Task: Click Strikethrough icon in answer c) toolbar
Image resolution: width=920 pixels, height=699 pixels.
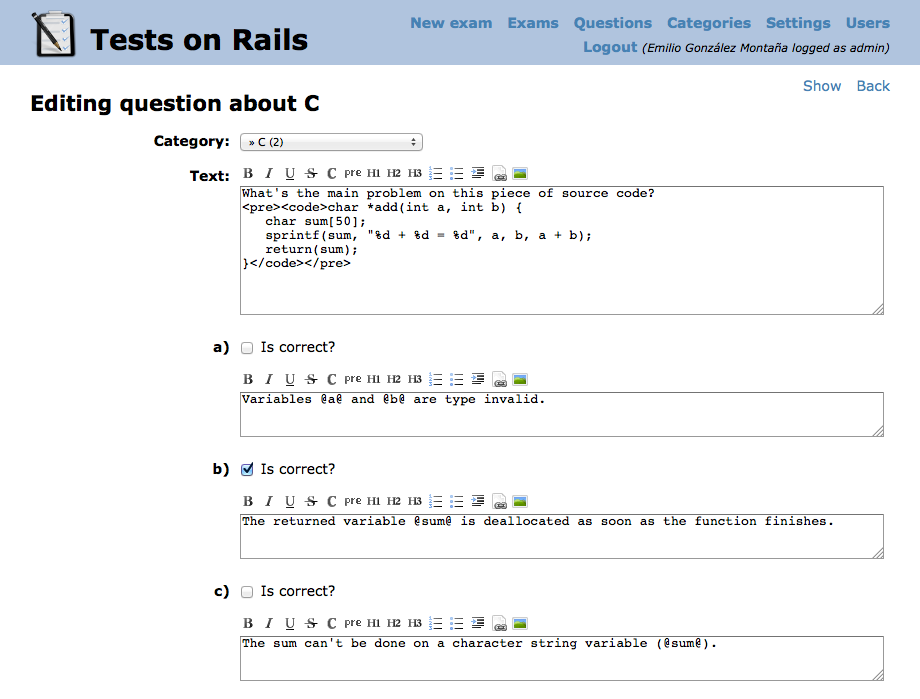Action: pos(311,623)
